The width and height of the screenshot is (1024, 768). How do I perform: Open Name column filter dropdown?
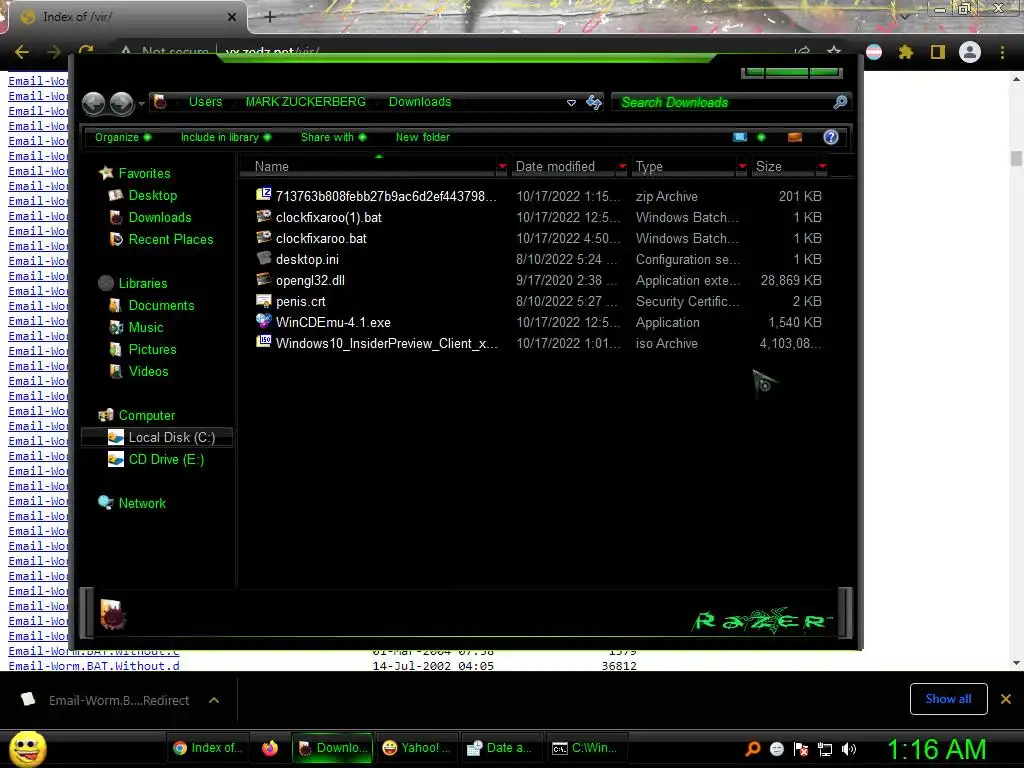click(502, 167)
